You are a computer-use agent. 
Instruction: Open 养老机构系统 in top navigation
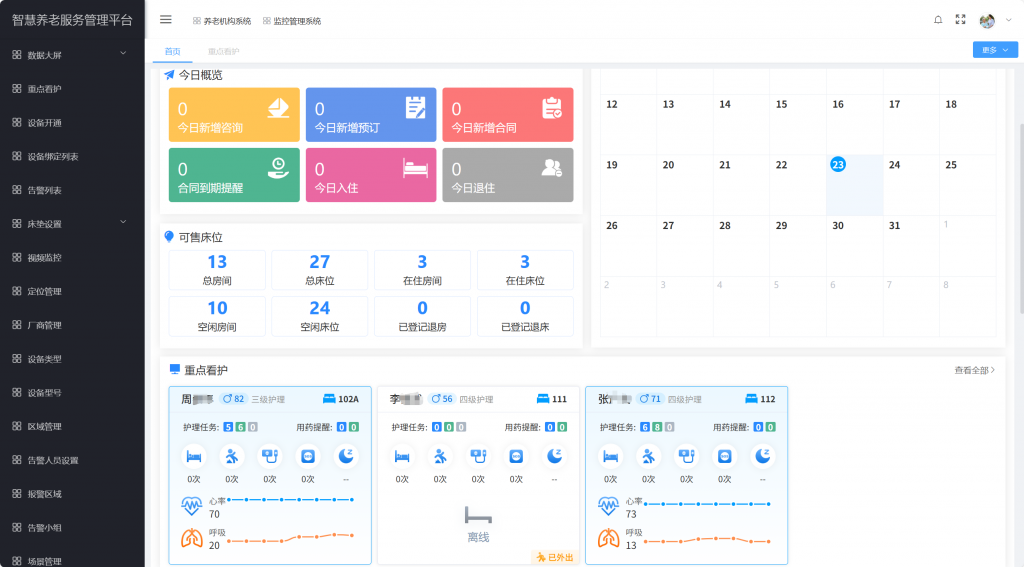click(x=222, y=21)
